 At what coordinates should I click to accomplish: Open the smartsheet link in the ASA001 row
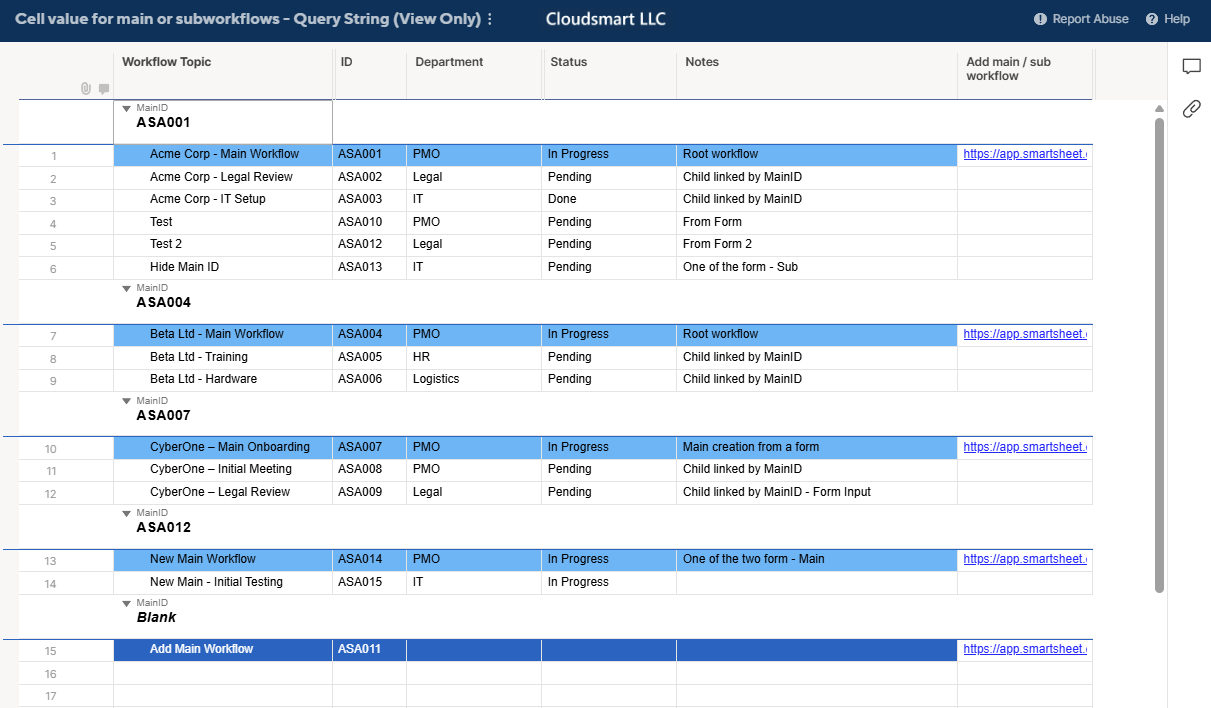(1025, 154)
